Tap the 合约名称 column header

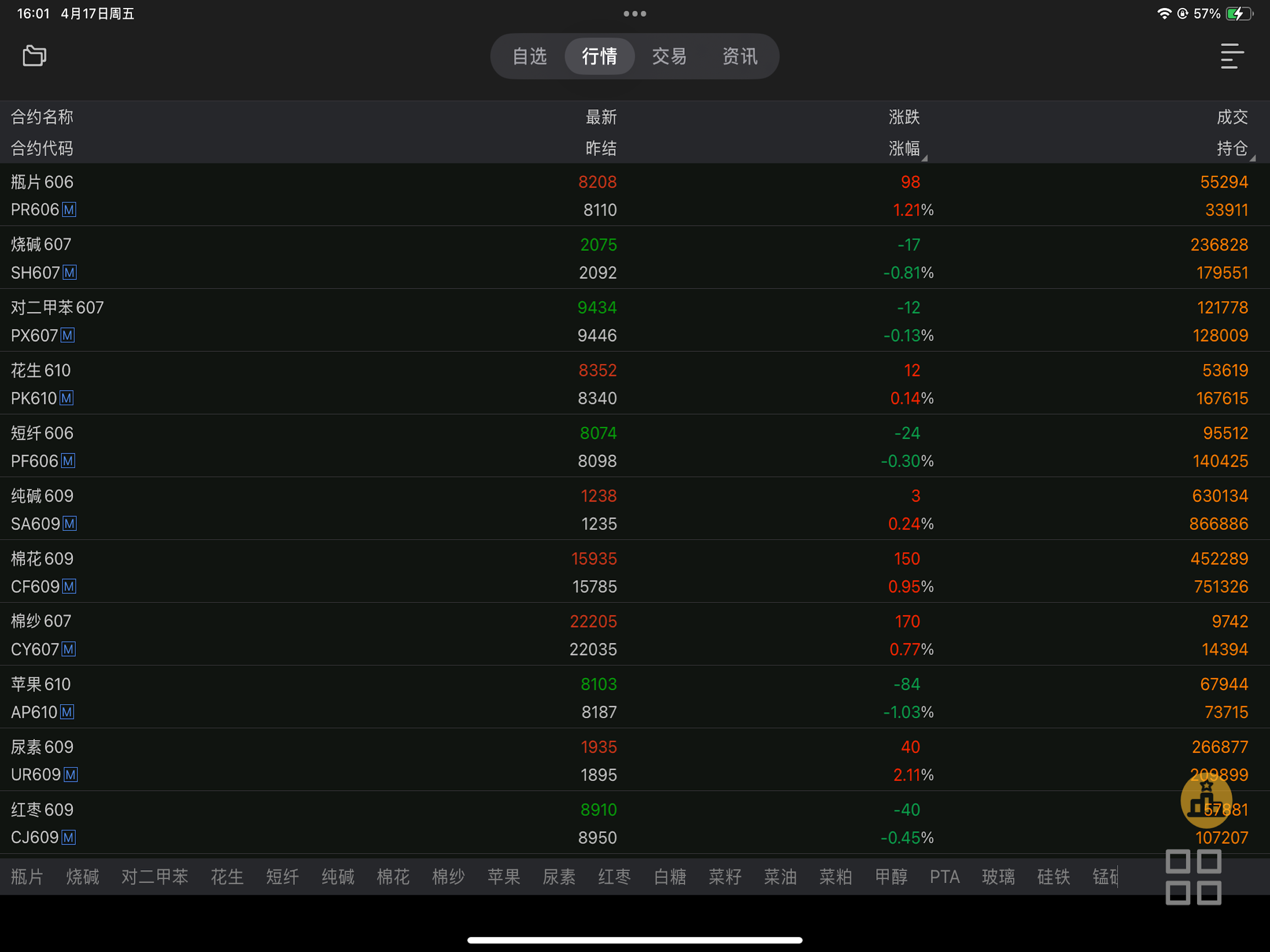42,117
